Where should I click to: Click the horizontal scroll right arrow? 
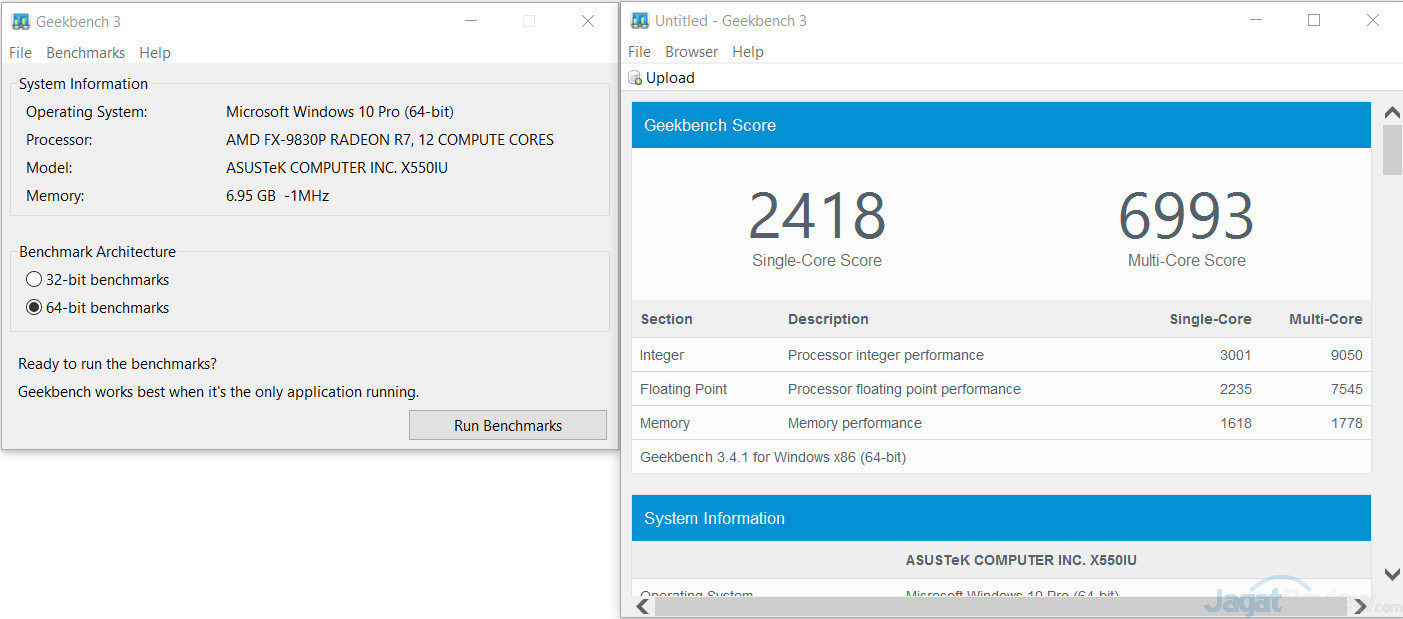[1360, 606]
